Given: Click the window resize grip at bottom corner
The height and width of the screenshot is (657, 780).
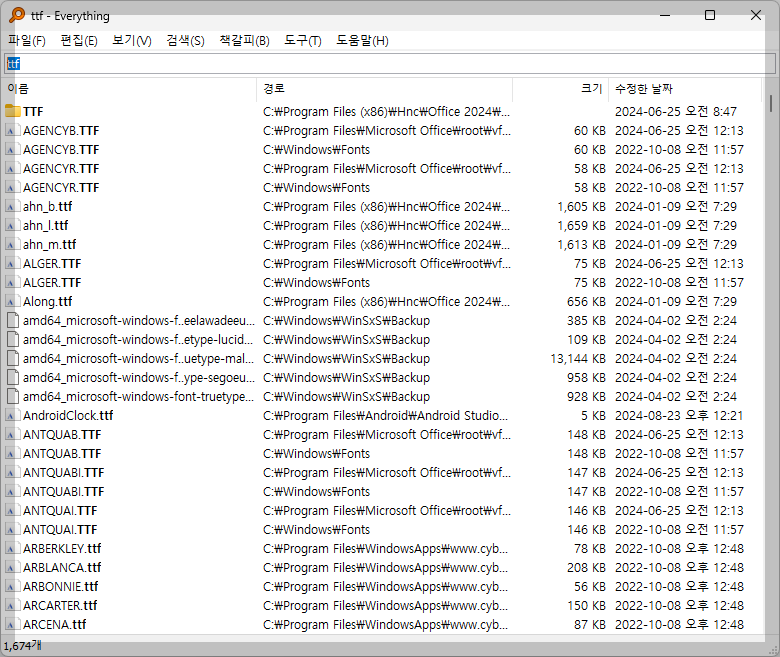Looking at the screenshot, I should click(x=774, y=650).
